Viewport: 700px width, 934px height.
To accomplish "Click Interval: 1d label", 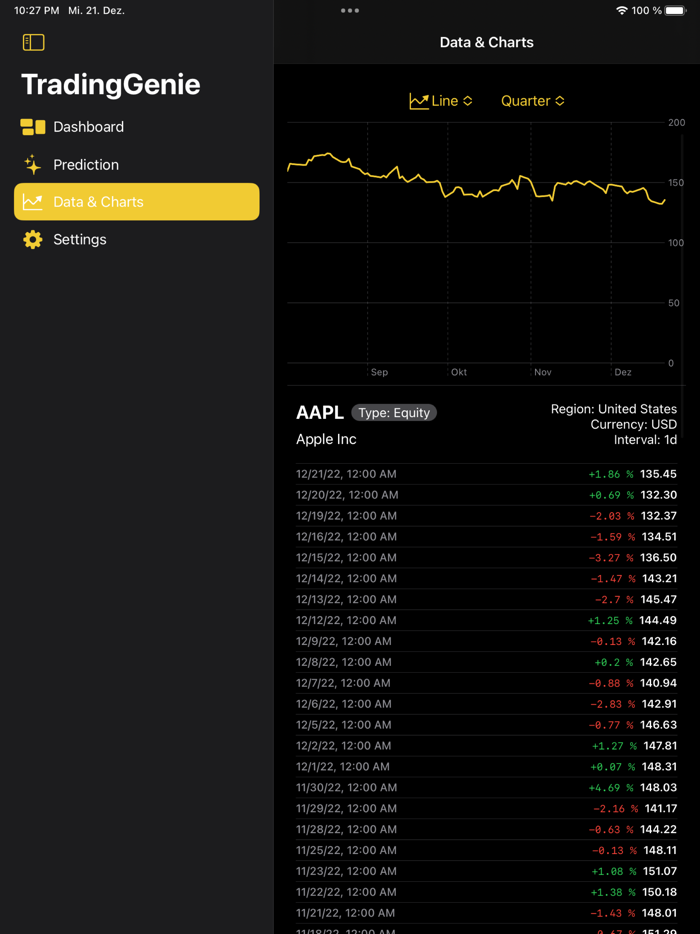I will coord(645,440).
